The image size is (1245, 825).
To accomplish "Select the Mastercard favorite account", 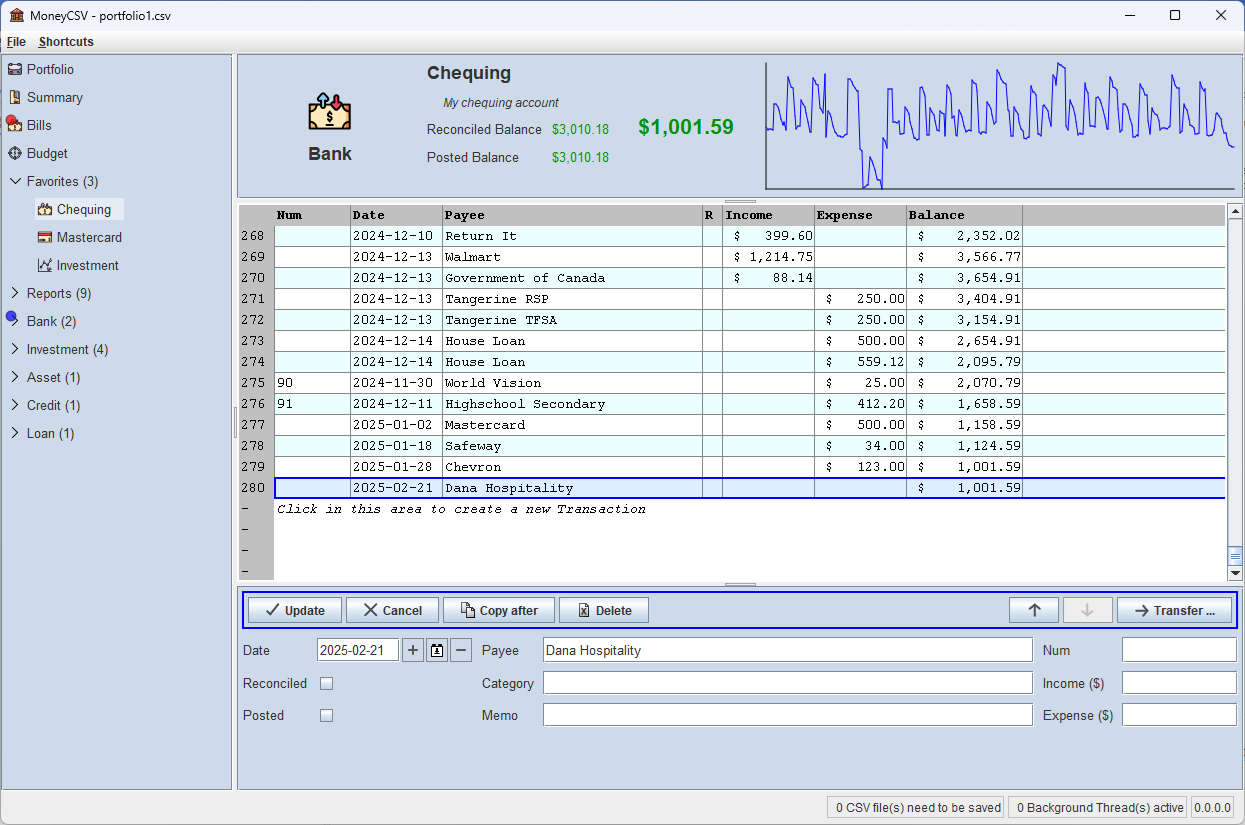I will tap(90, 237).
